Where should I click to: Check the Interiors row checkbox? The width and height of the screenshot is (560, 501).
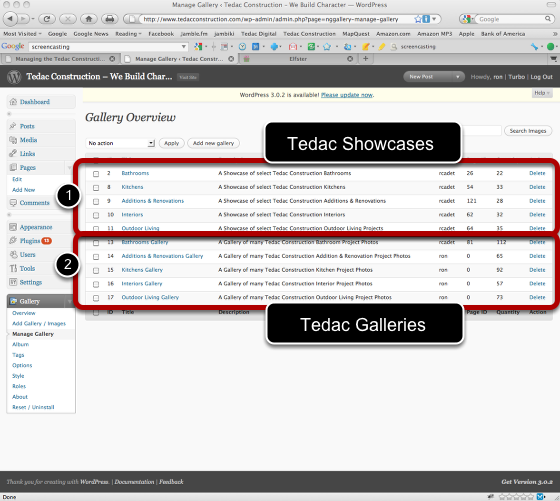[96, 215]
